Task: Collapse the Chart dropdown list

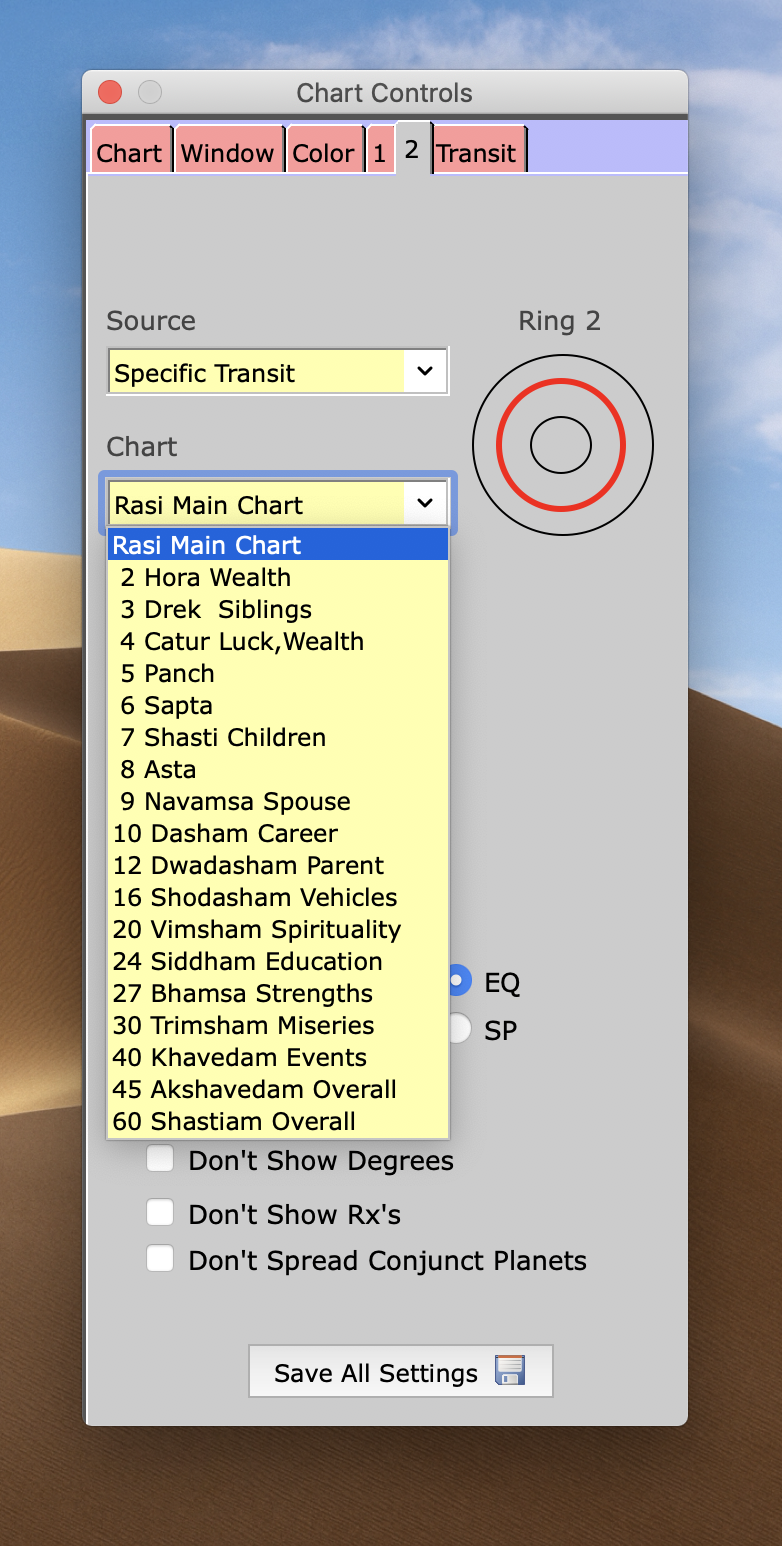Action: [425, 504]
